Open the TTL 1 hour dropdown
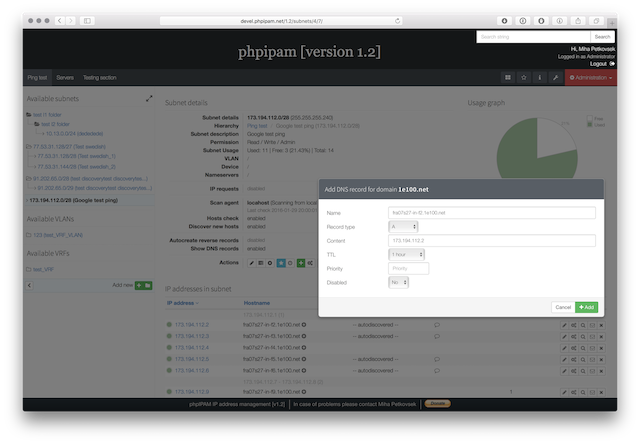This screenshot has height=444, width=640. (x=406, y=254)
